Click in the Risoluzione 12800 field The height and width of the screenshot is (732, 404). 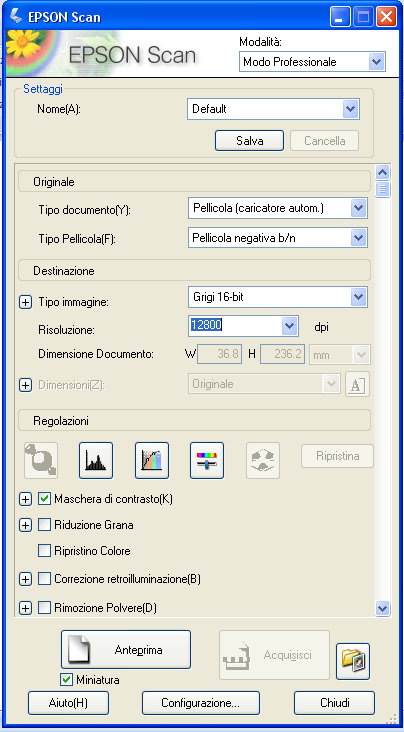pos(235,325)
